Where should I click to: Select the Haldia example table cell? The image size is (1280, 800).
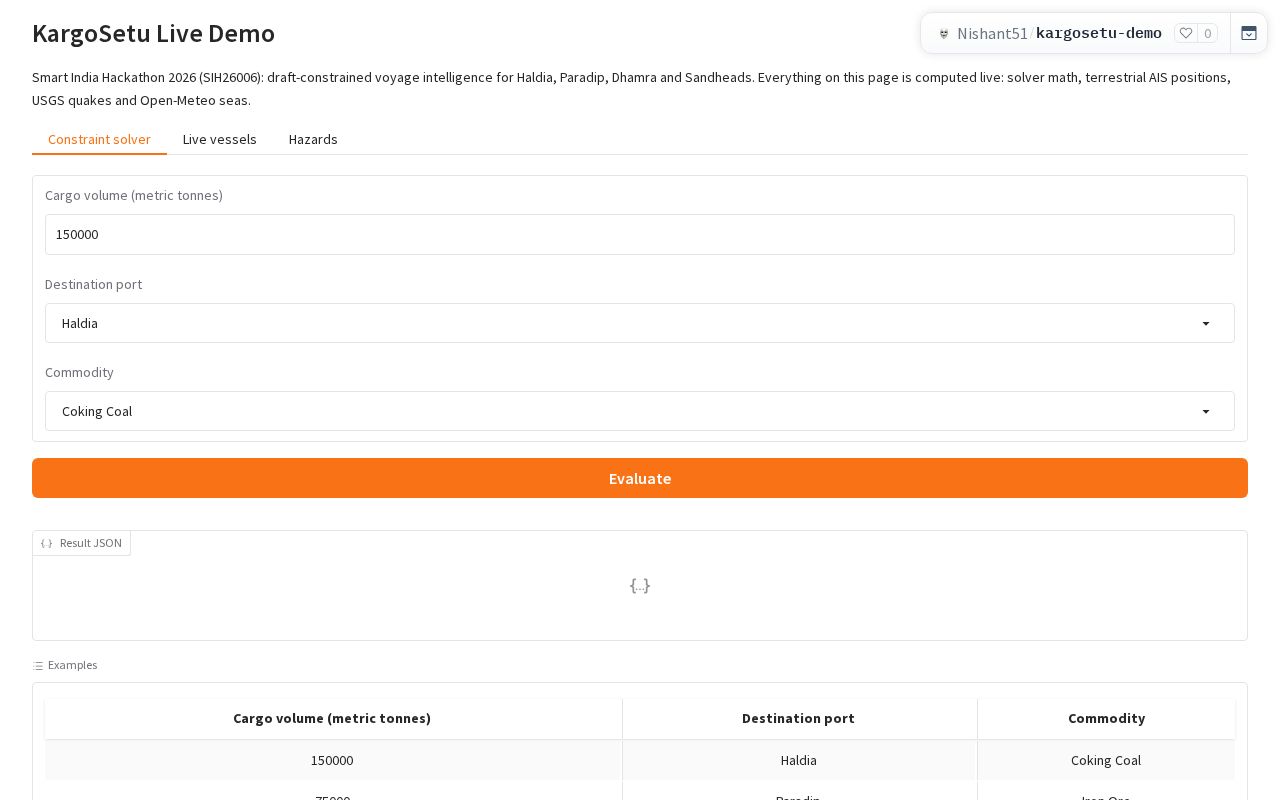(x=799, y=760)
